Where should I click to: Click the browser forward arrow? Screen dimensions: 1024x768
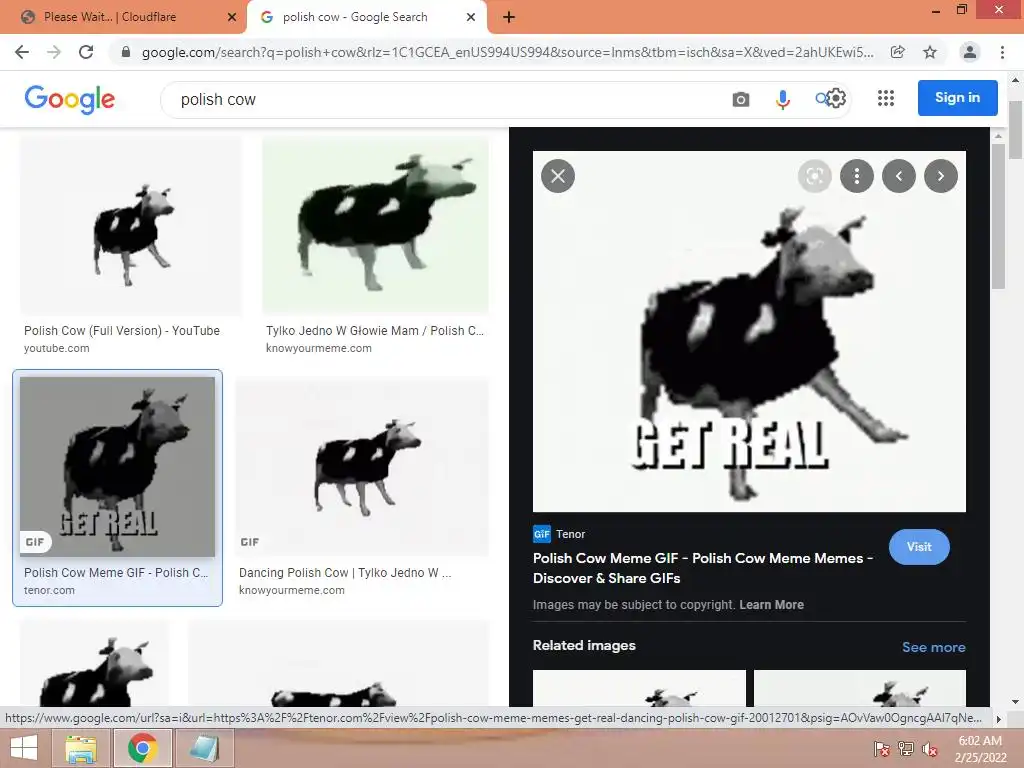click(x=54, y=52)
